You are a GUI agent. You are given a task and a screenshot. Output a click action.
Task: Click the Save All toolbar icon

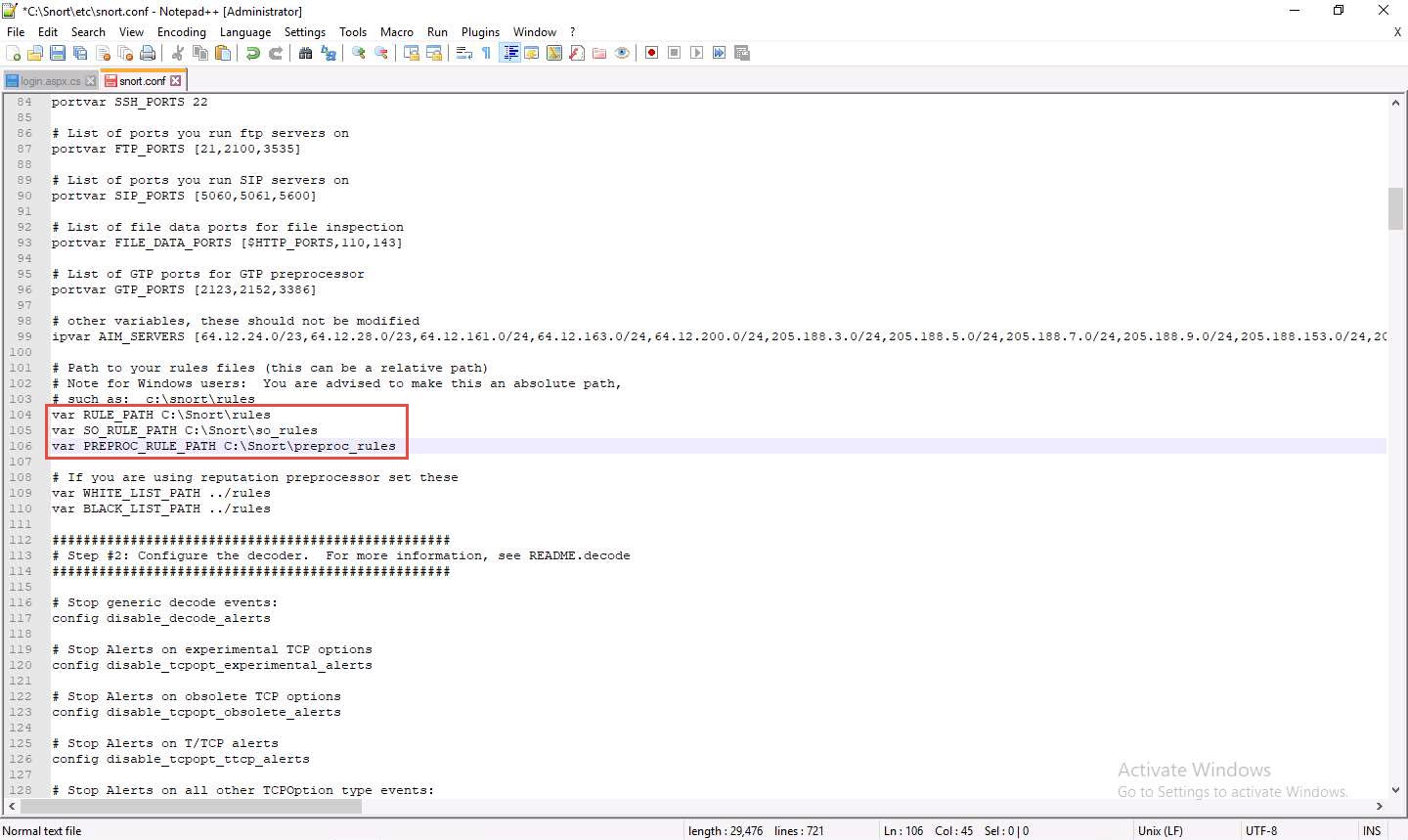click(80, 53)
